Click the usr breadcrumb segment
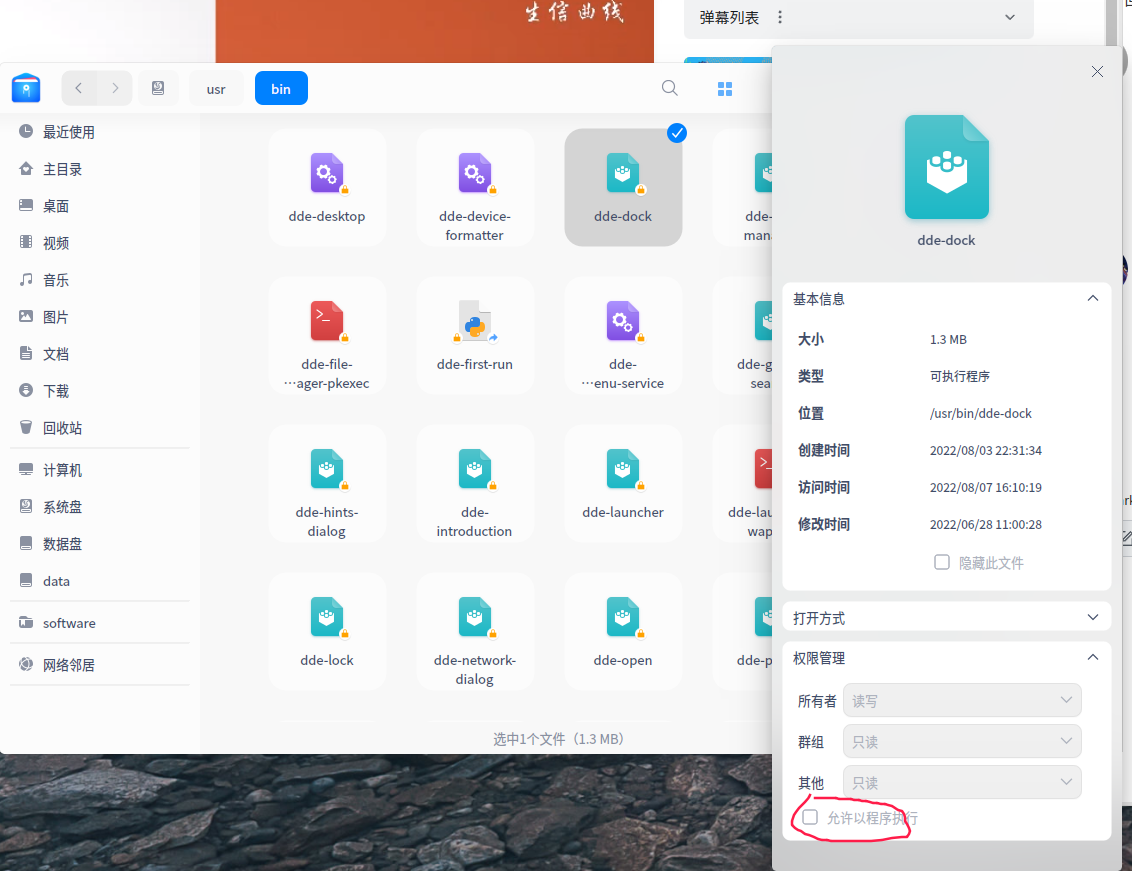Image resolution: width=1132 pixels, height=871 pixels. click(x=216, y=89)
